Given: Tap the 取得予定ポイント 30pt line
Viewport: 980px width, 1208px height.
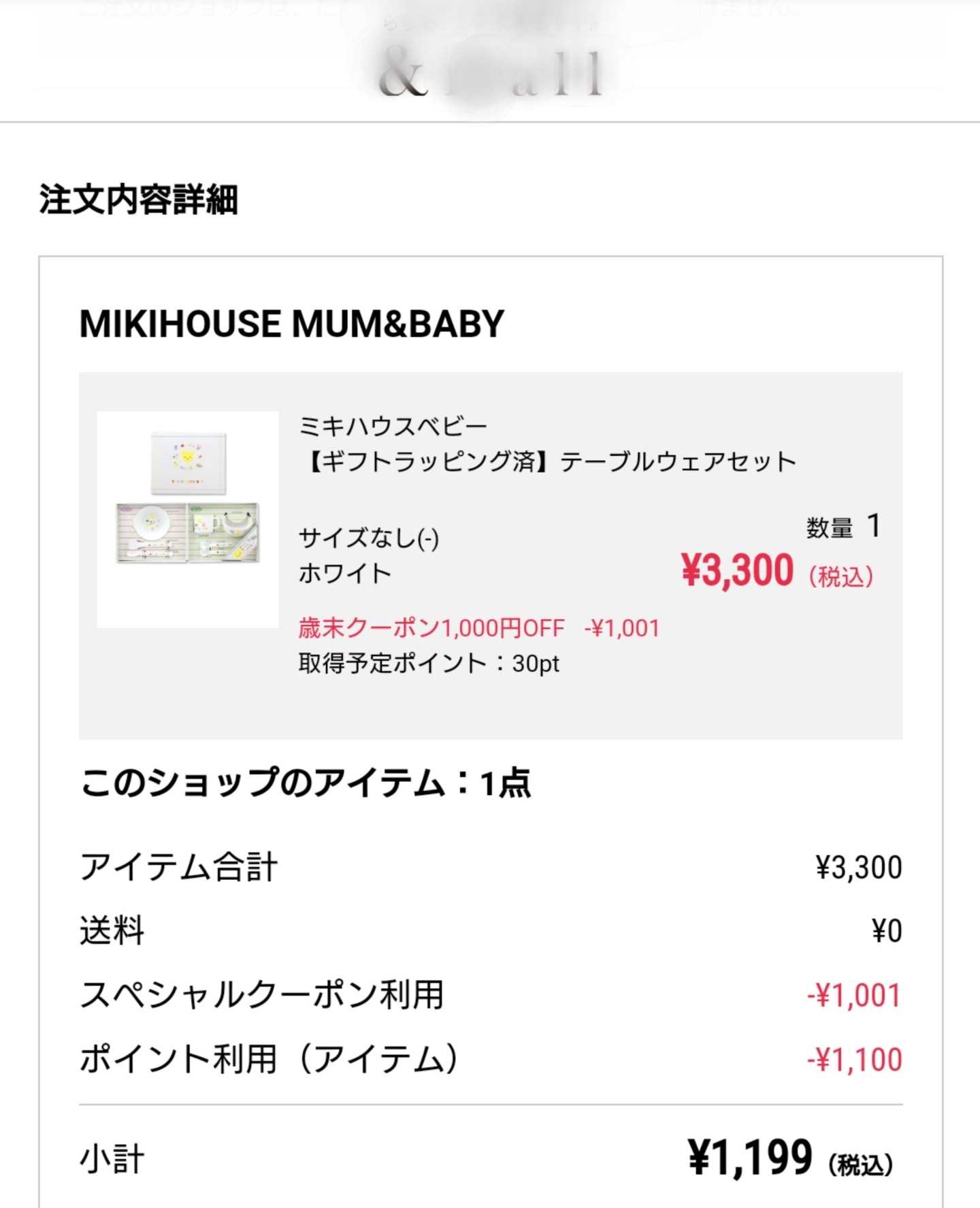Looking at the screenshot, I should pos(428,663).
